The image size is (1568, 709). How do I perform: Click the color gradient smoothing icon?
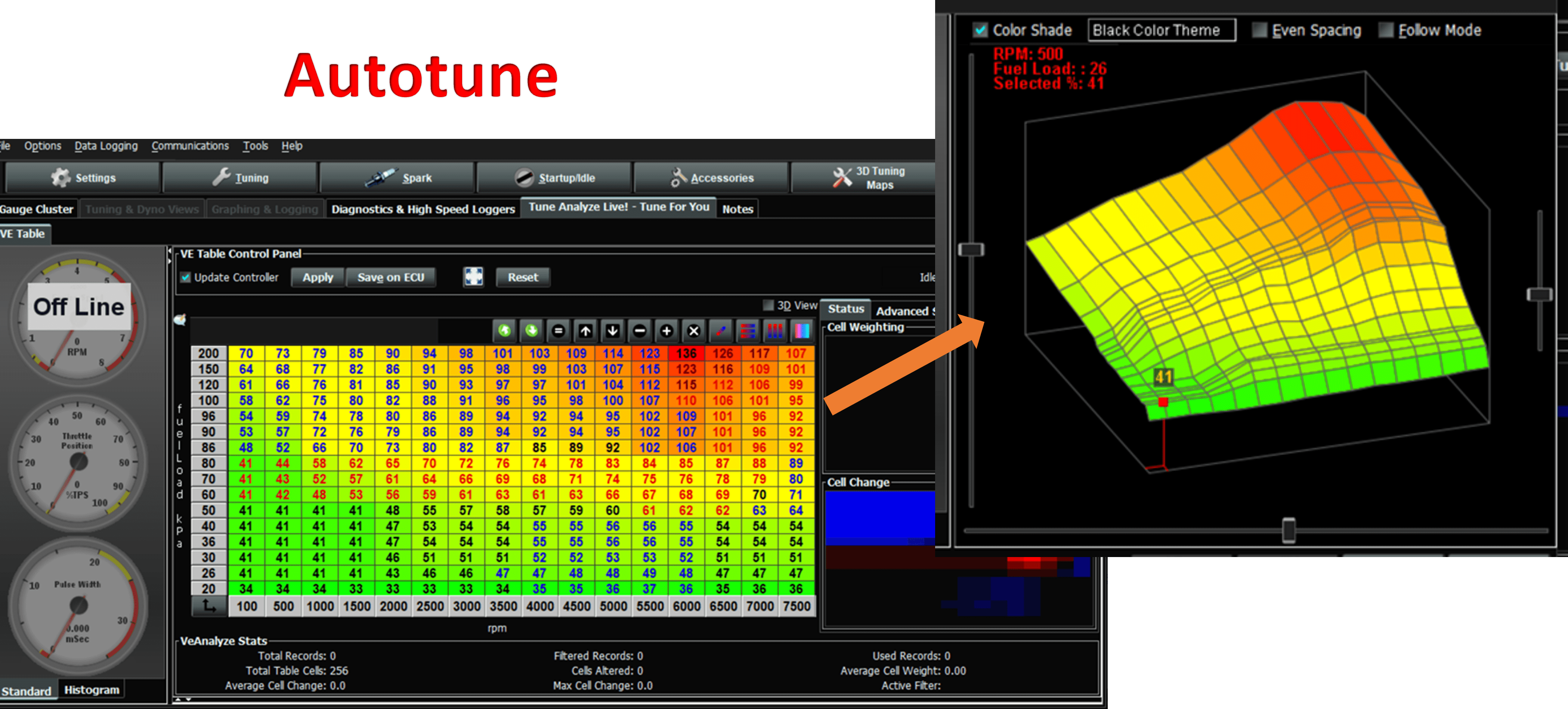[x=802, y=331]
